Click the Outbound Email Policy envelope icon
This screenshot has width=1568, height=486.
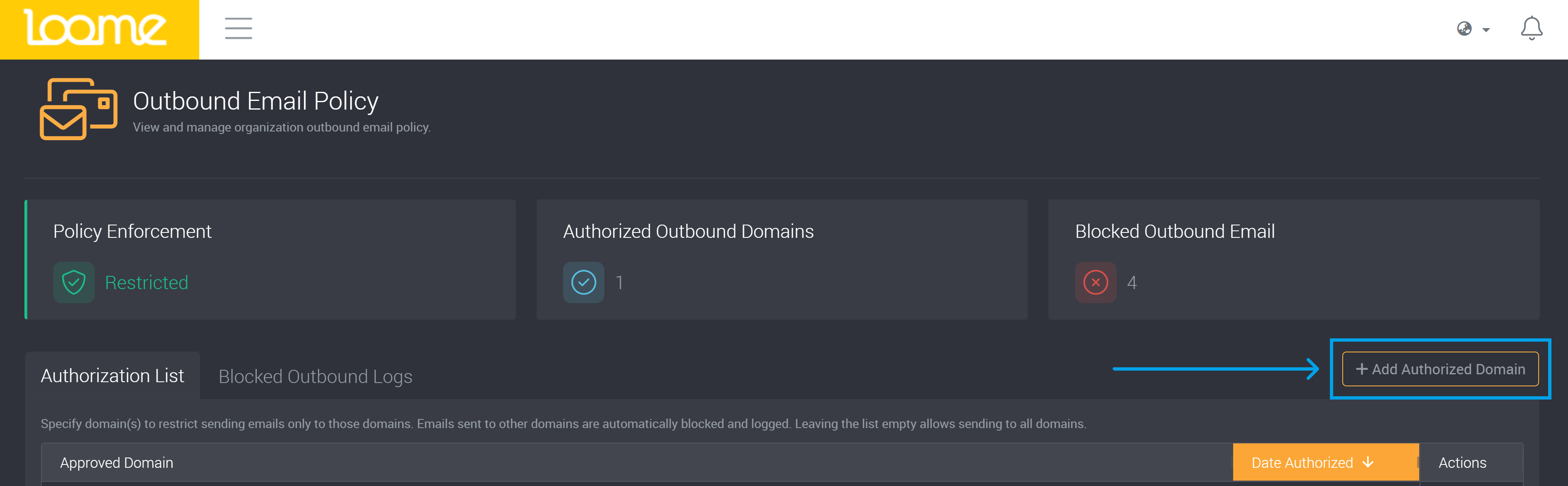[78, 110]
